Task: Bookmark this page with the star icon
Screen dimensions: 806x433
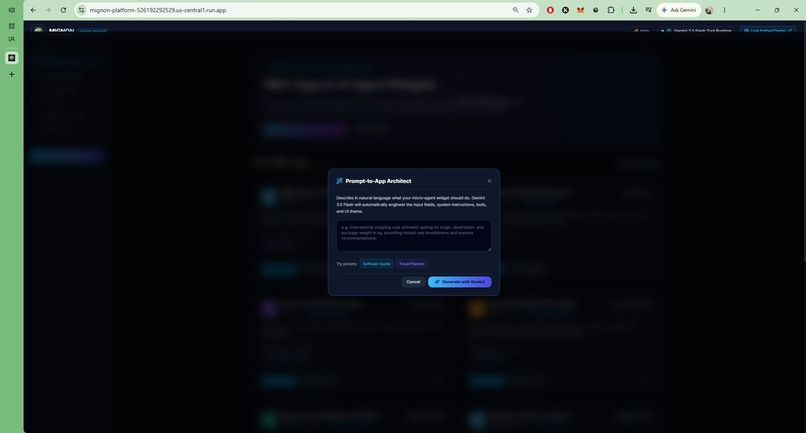Action: pyautogui.click(x=529, y=10)
